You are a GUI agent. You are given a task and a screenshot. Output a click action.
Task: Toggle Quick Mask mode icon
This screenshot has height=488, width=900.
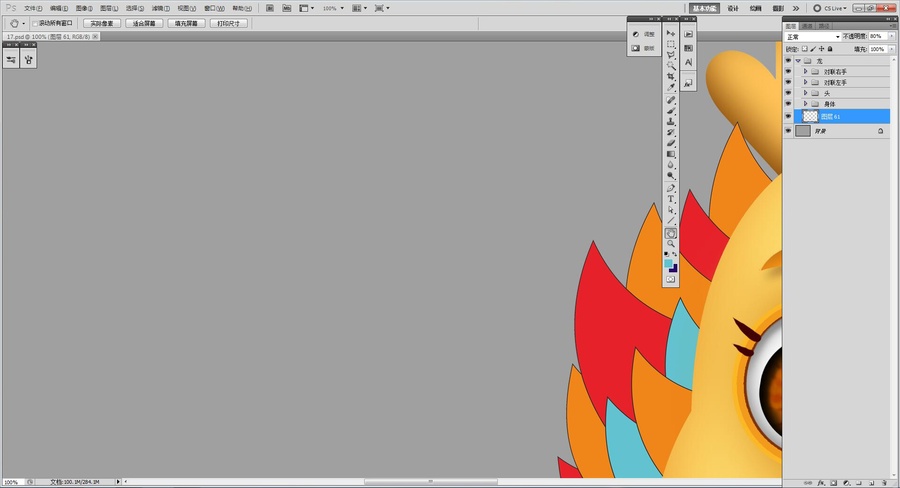click(x=670, y=279)
